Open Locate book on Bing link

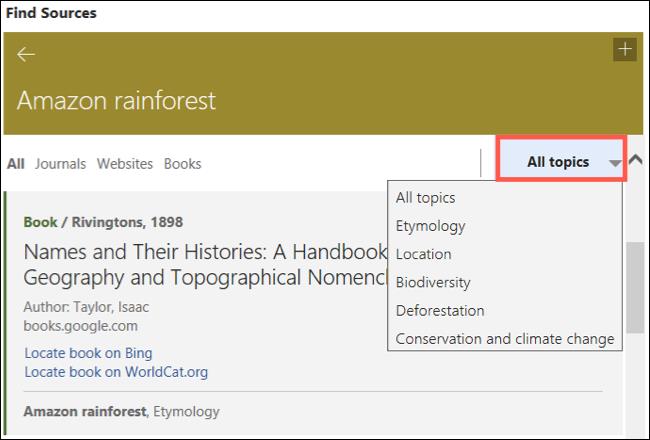pos(88,353)
